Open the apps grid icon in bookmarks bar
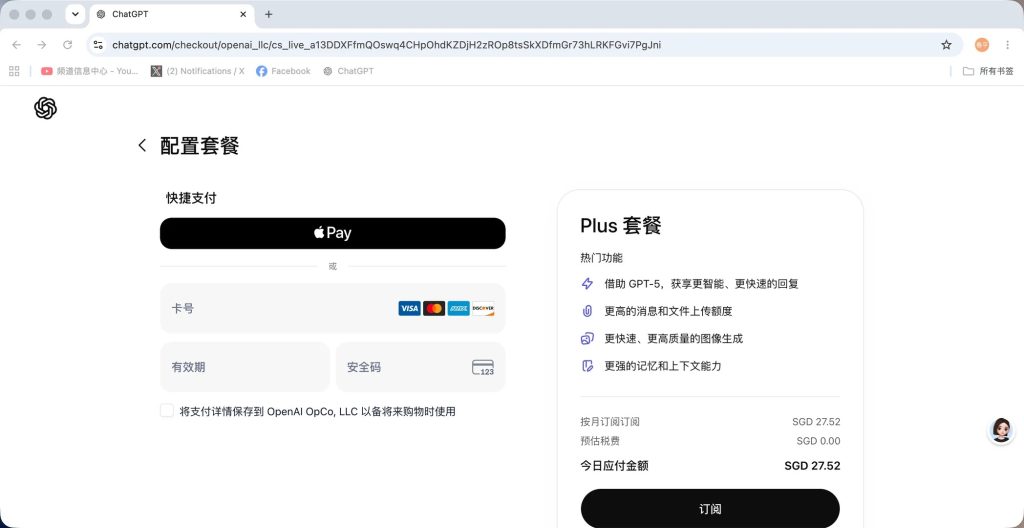The height and width of the screenshot is (528, 1024). point(14,71)
